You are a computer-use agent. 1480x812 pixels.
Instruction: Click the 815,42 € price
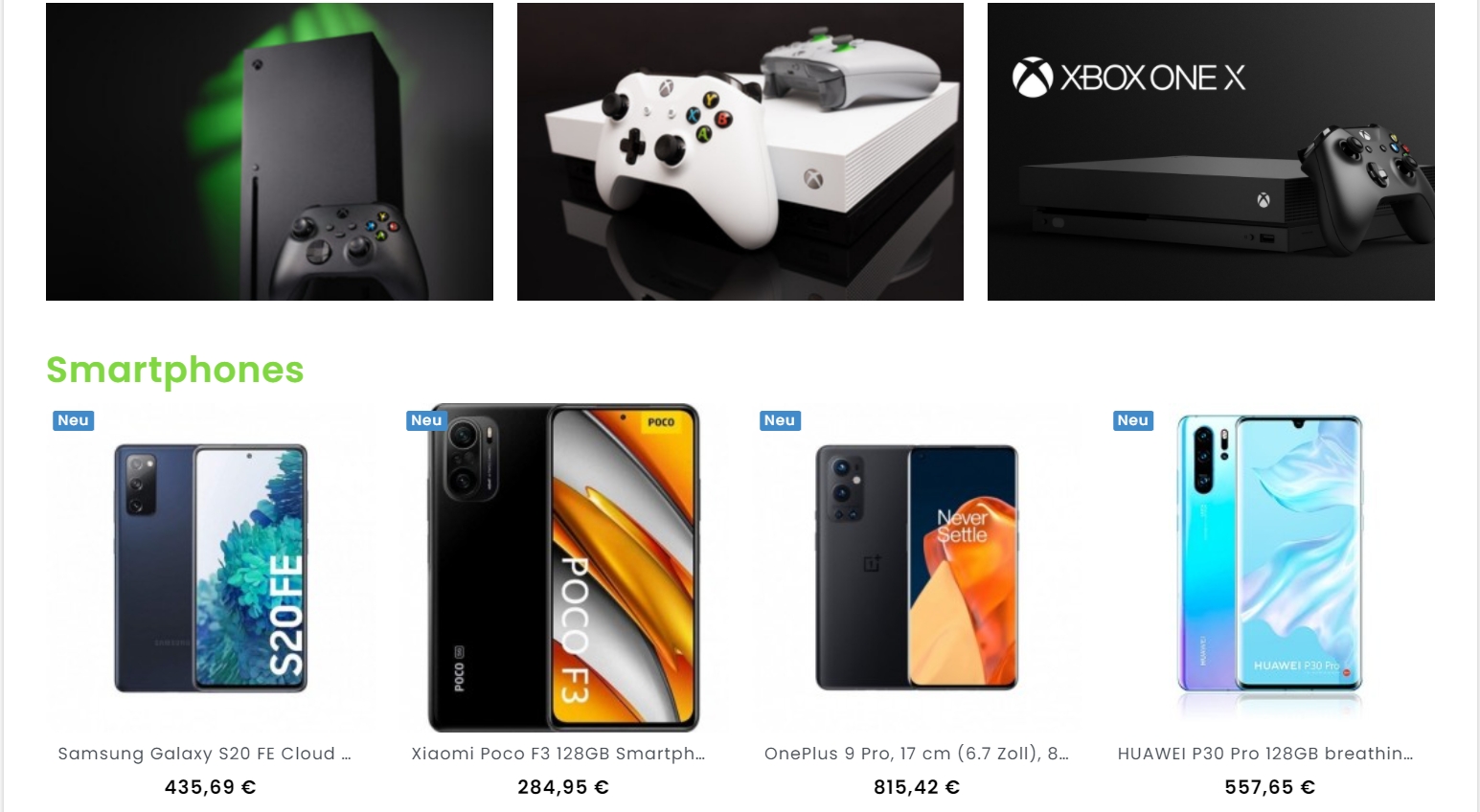pos(917,787)
